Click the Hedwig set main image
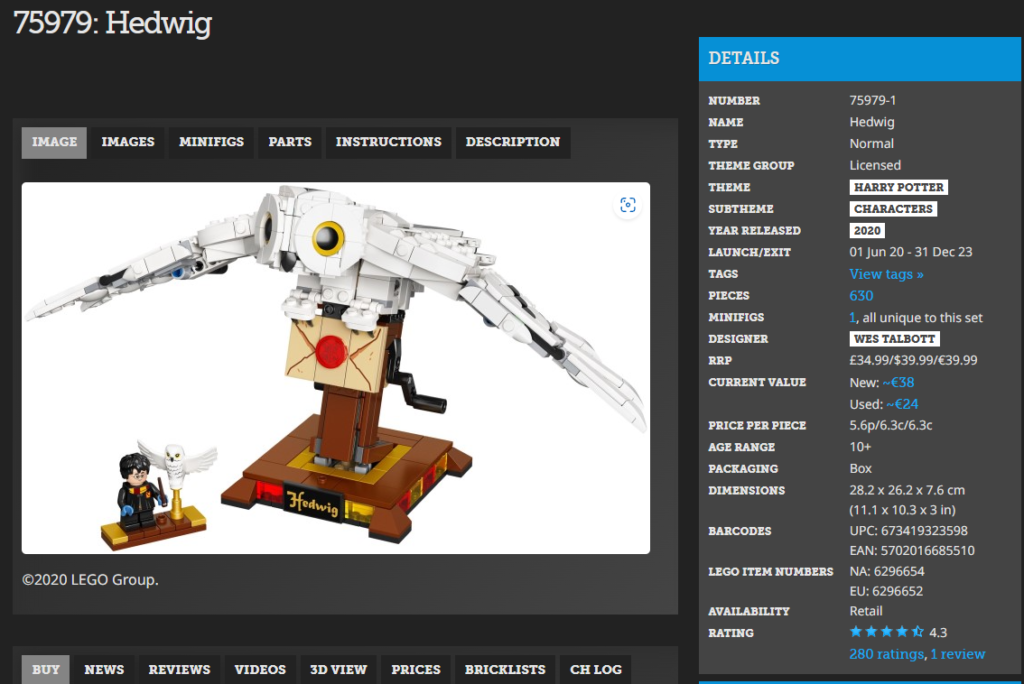This screenshot has height=684, width=1024. point(335,368)
